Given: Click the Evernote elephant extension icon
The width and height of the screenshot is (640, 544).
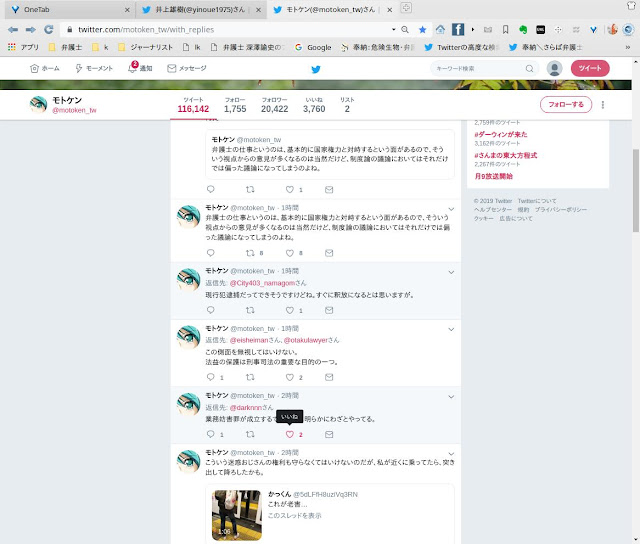Looking at the screenshot, I should click(523, 29).
